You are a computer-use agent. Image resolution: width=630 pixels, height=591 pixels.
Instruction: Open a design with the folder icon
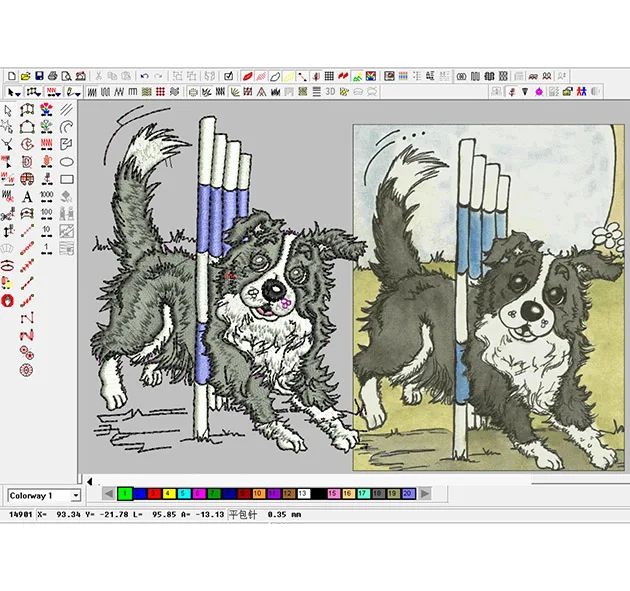(x=25, y=76)
